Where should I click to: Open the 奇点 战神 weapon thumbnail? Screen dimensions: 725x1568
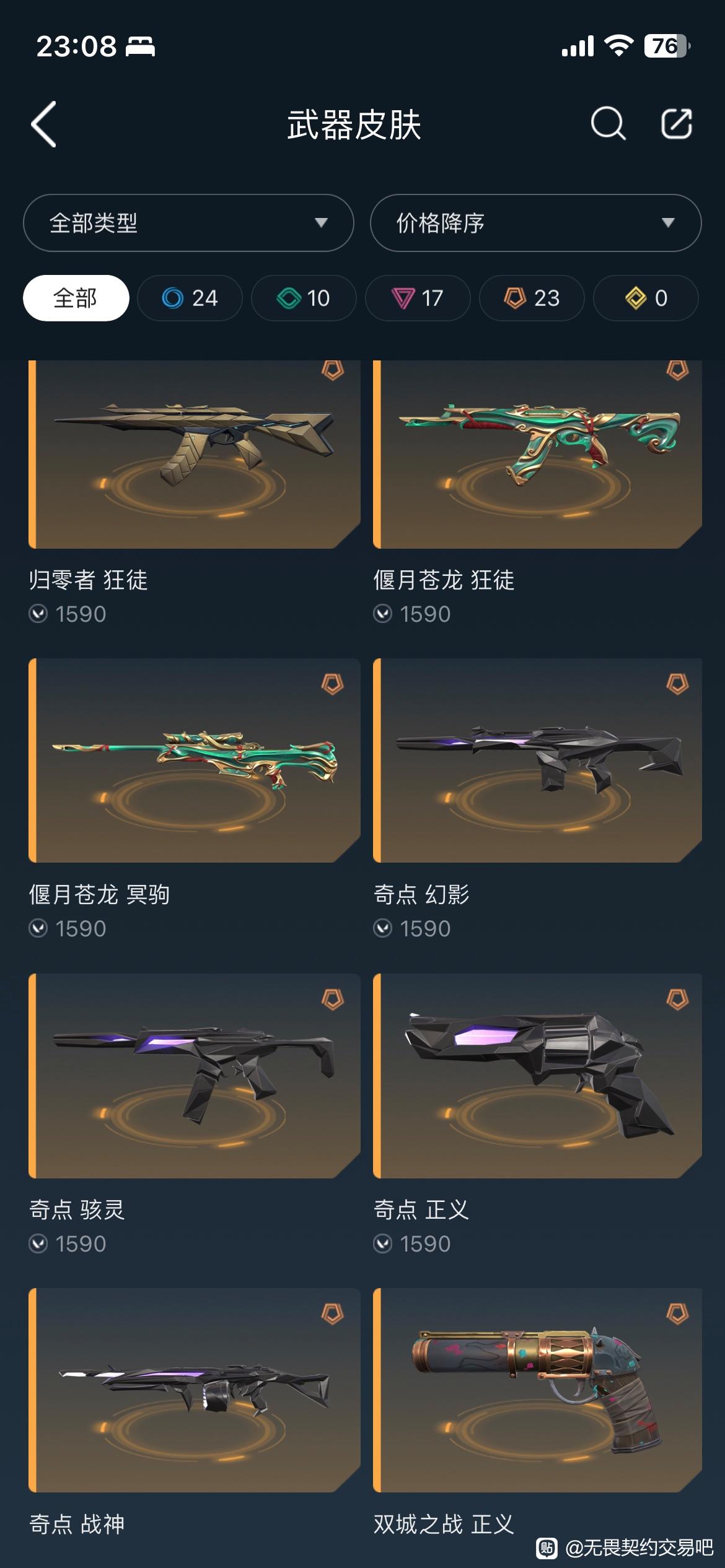point(195,1390)
